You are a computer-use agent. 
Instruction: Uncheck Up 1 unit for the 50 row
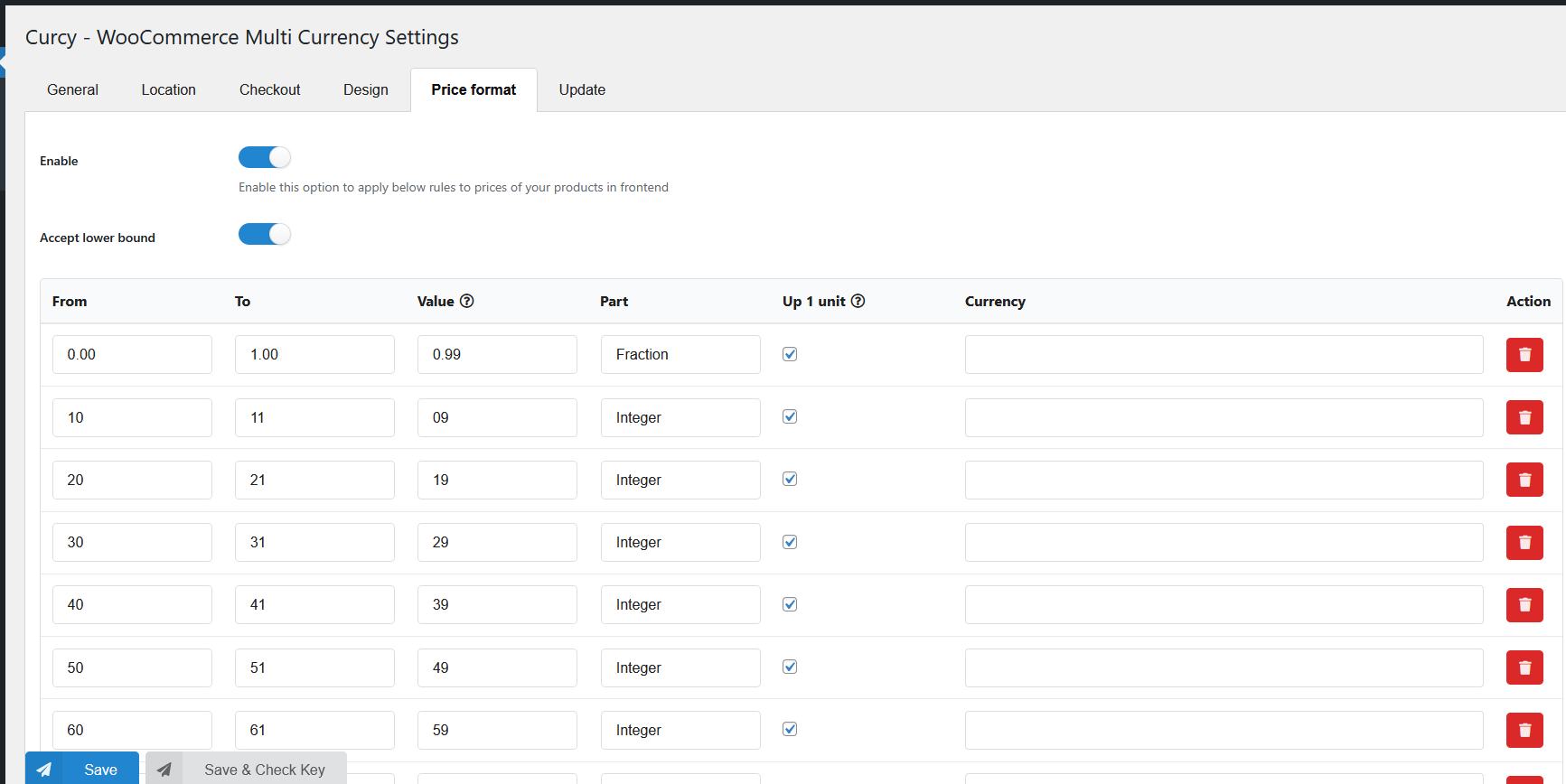coord(790,667)
